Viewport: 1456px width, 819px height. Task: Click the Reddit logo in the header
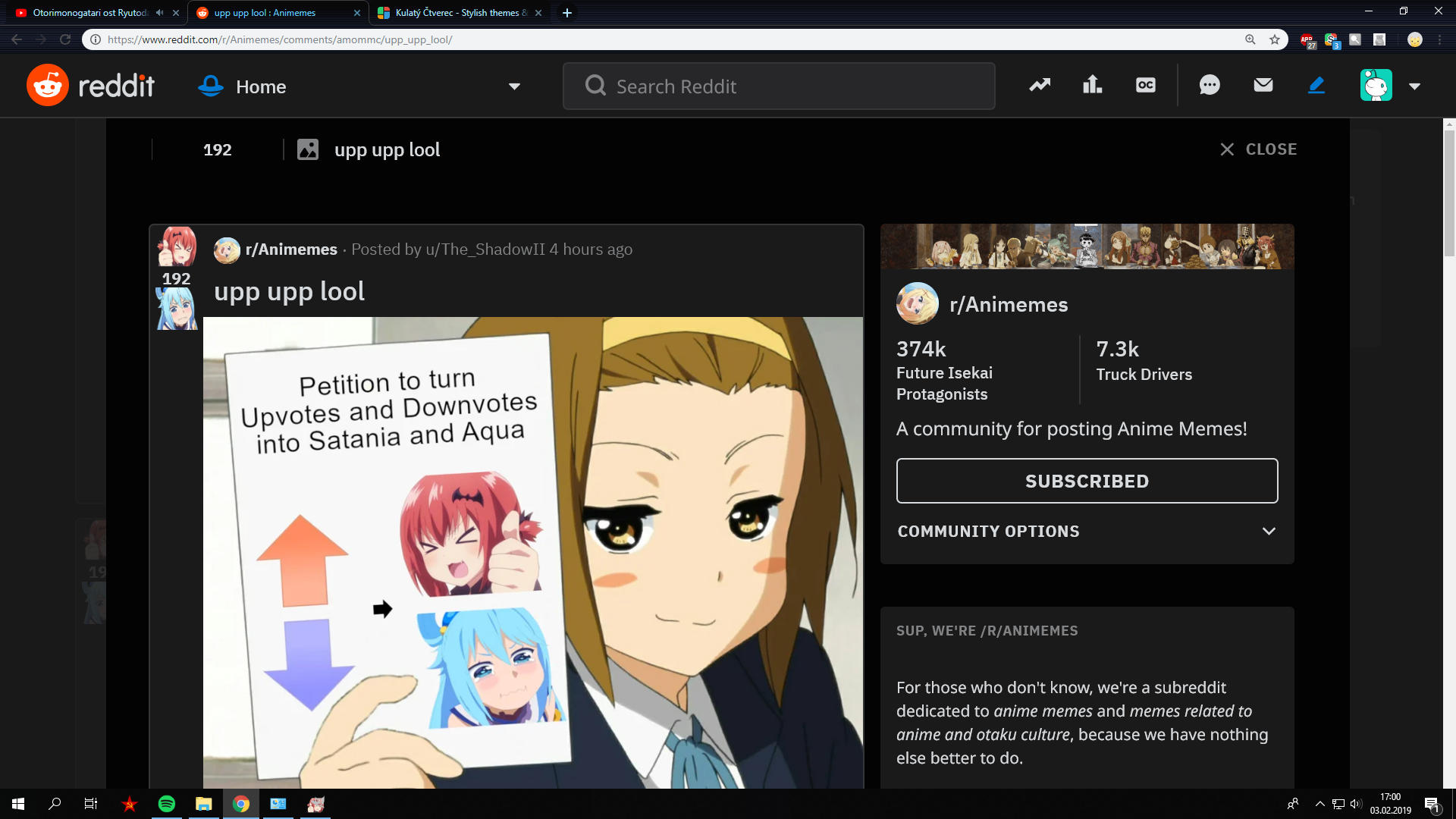click(91, 86)
